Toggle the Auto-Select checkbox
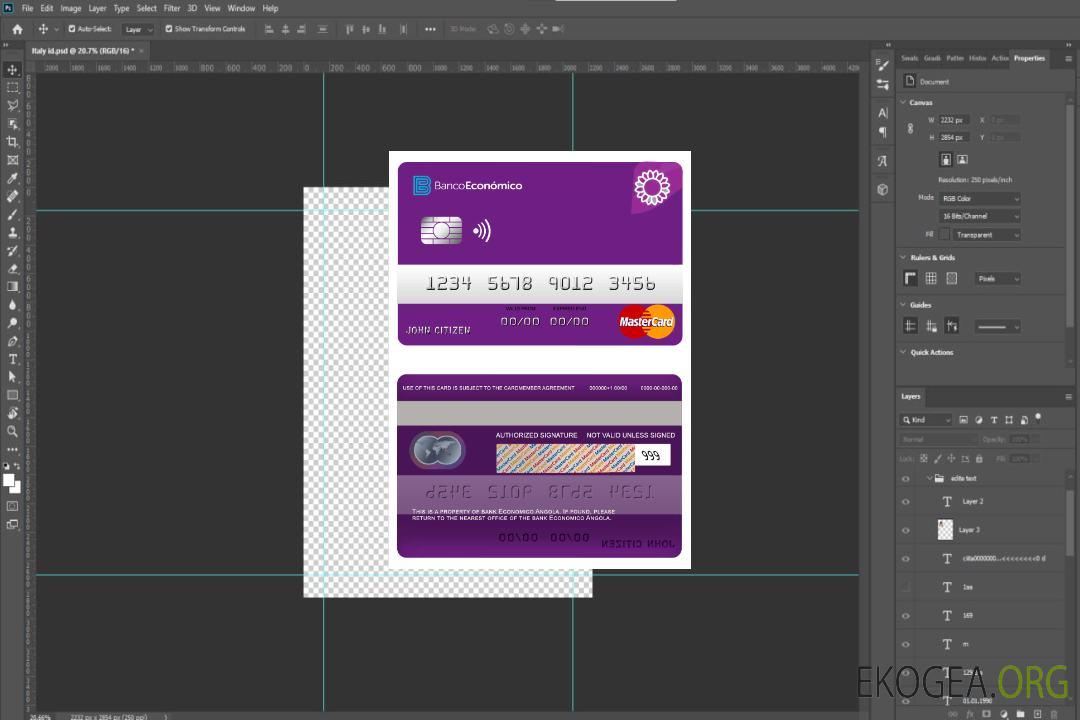1080x720 pixels. pyautogui.click(x=73, y=29)
